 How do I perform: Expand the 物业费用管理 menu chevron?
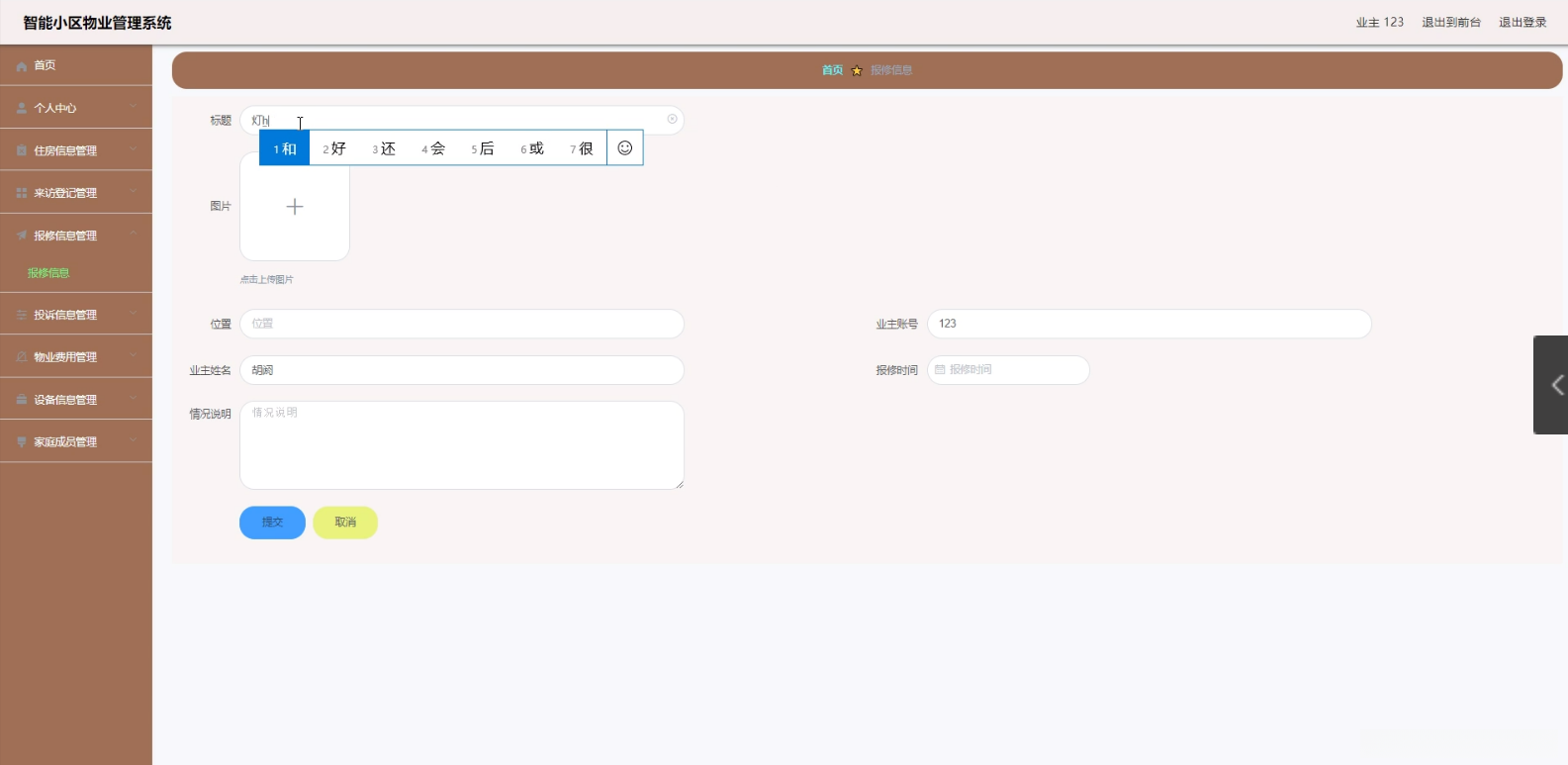[x=133, y=356]
